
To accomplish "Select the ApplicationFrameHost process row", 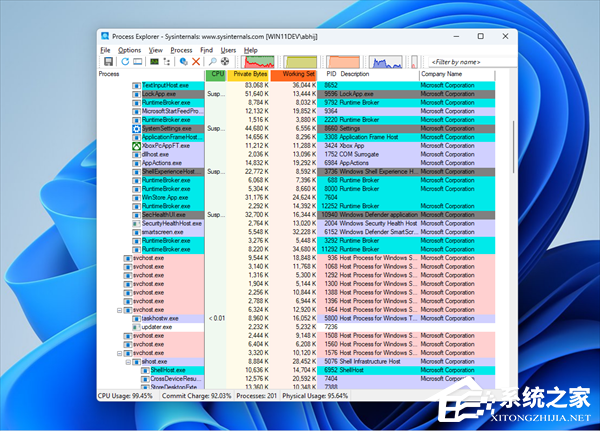I will click(297, 137).
